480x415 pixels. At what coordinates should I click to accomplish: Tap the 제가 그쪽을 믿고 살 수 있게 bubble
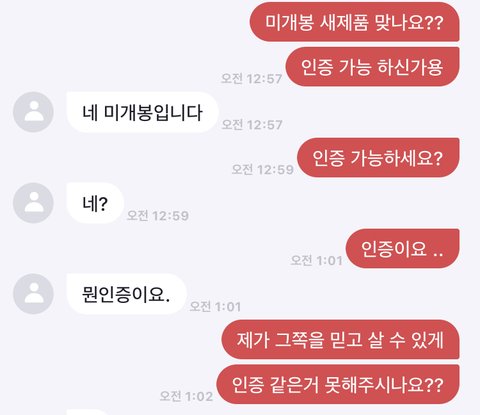point(341,339)
